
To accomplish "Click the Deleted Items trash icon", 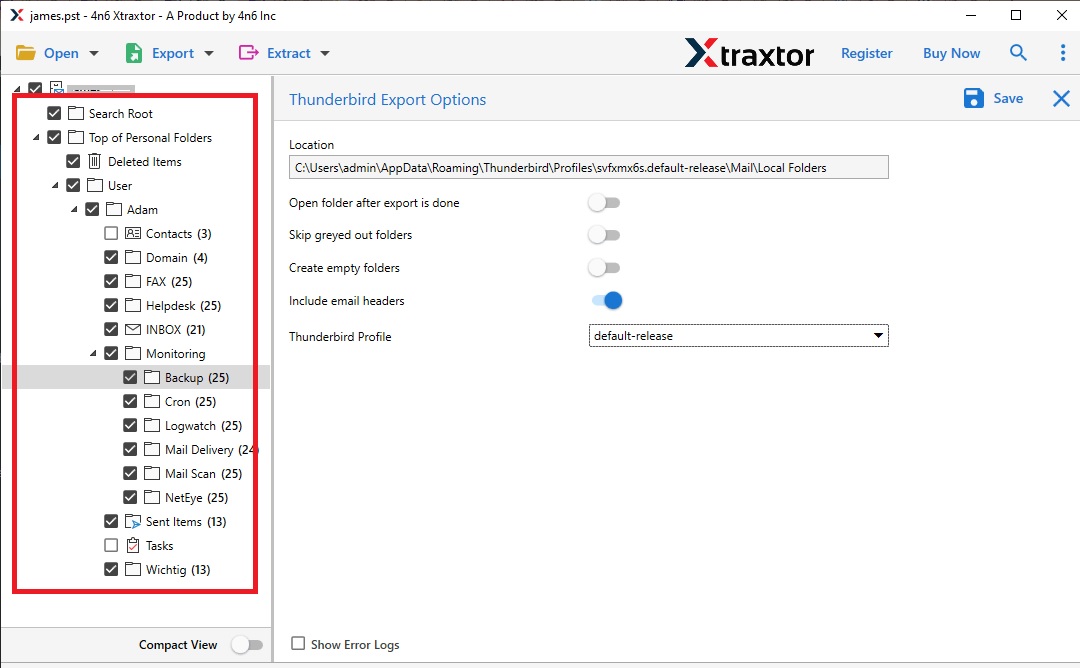I will pos(93,161).
